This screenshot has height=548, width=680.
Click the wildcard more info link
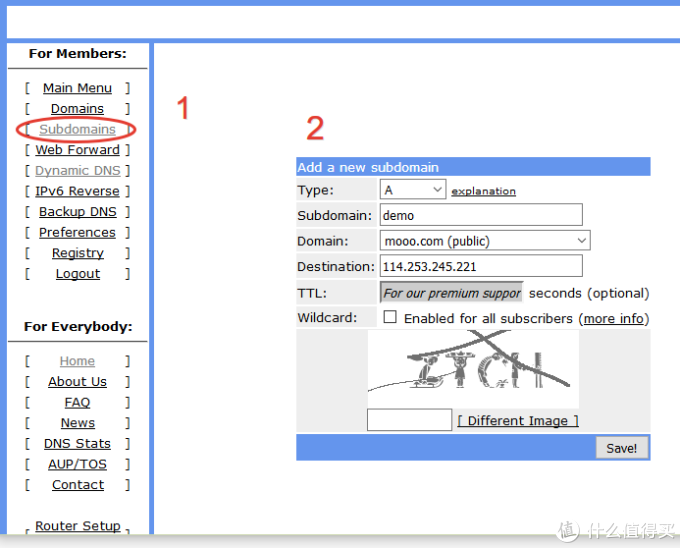tap(613, 319)
